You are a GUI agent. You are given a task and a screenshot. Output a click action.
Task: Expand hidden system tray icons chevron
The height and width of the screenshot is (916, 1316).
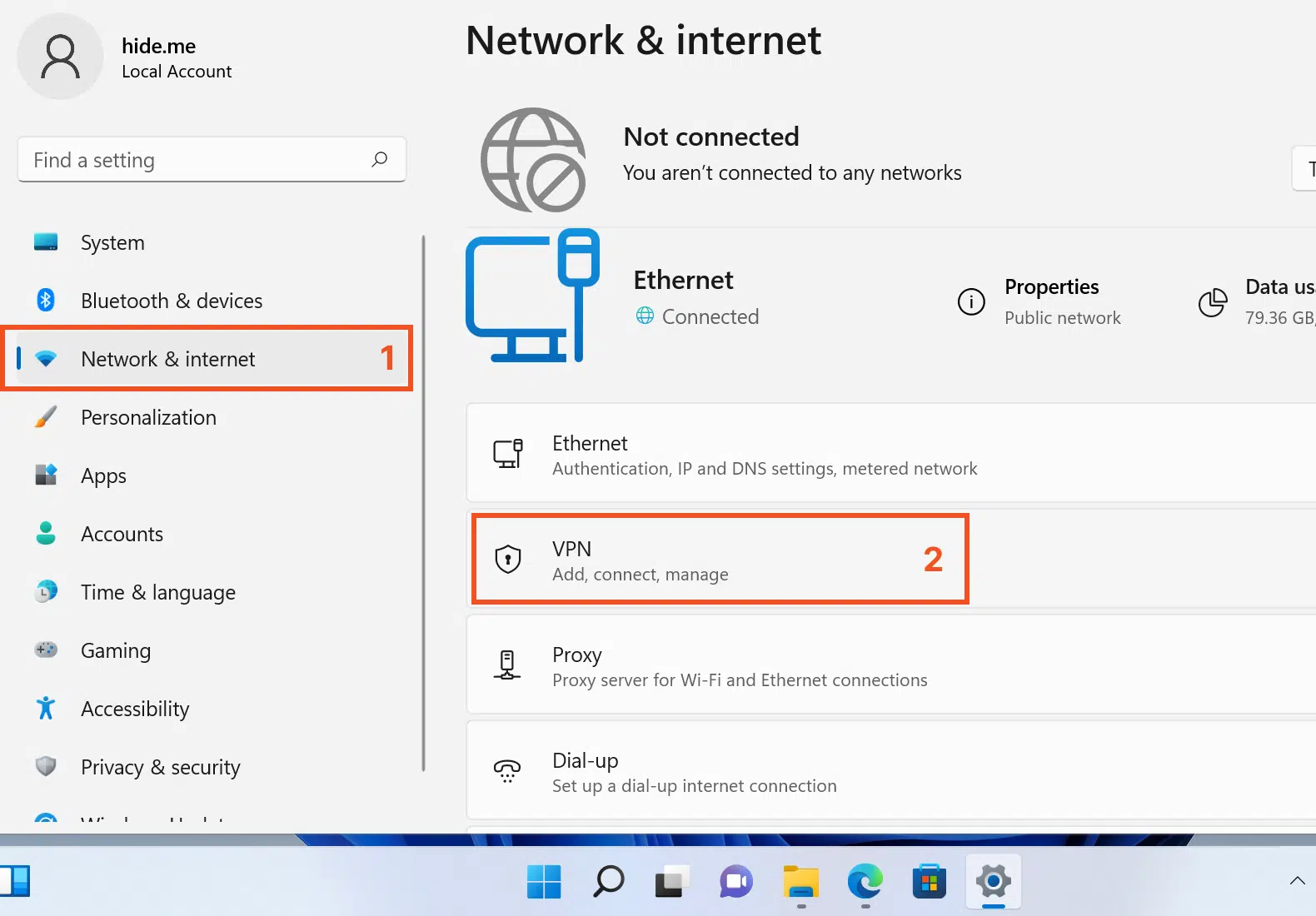click(1297, 880)
